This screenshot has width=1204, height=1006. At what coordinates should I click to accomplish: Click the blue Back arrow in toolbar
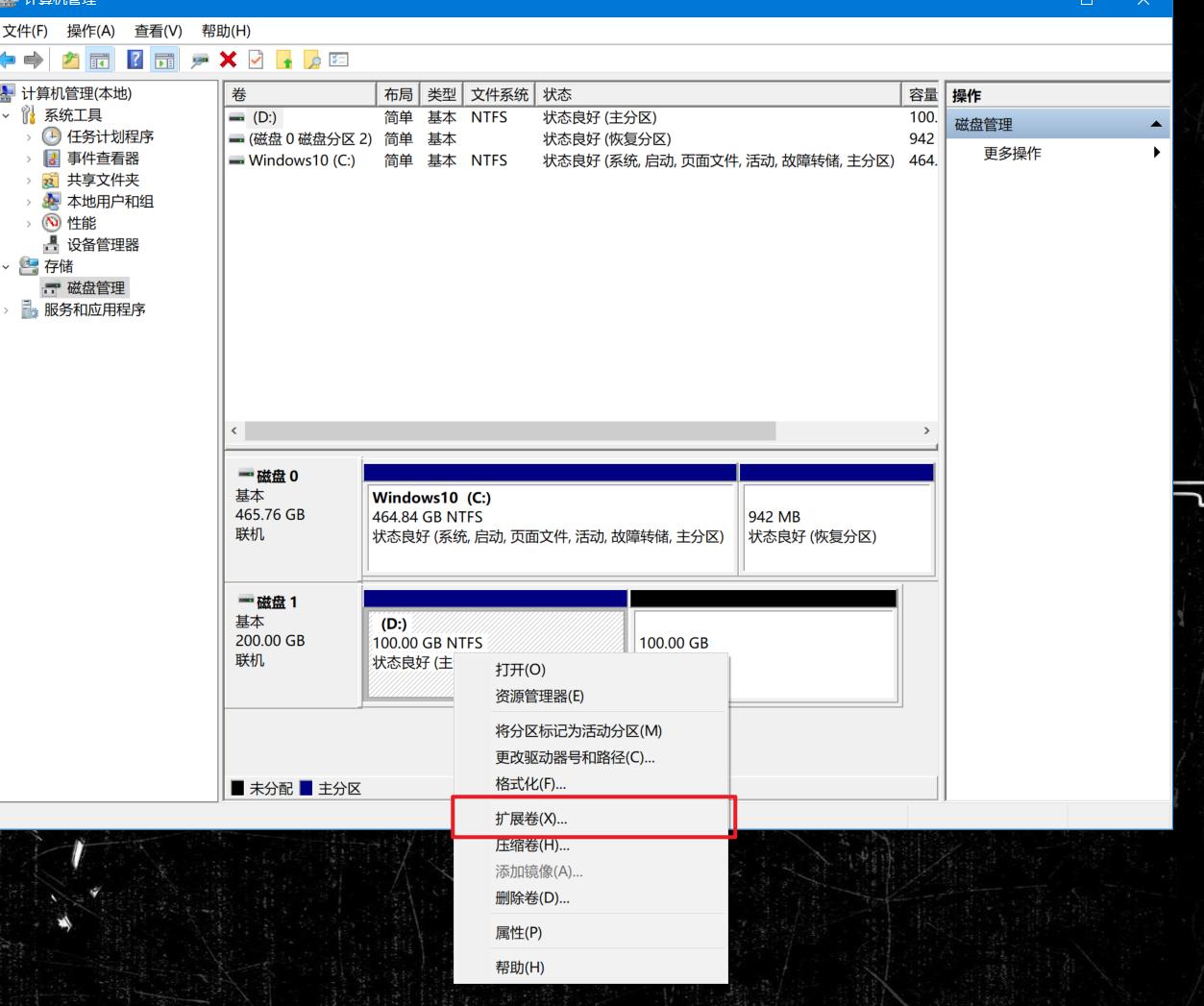[8, 61]
